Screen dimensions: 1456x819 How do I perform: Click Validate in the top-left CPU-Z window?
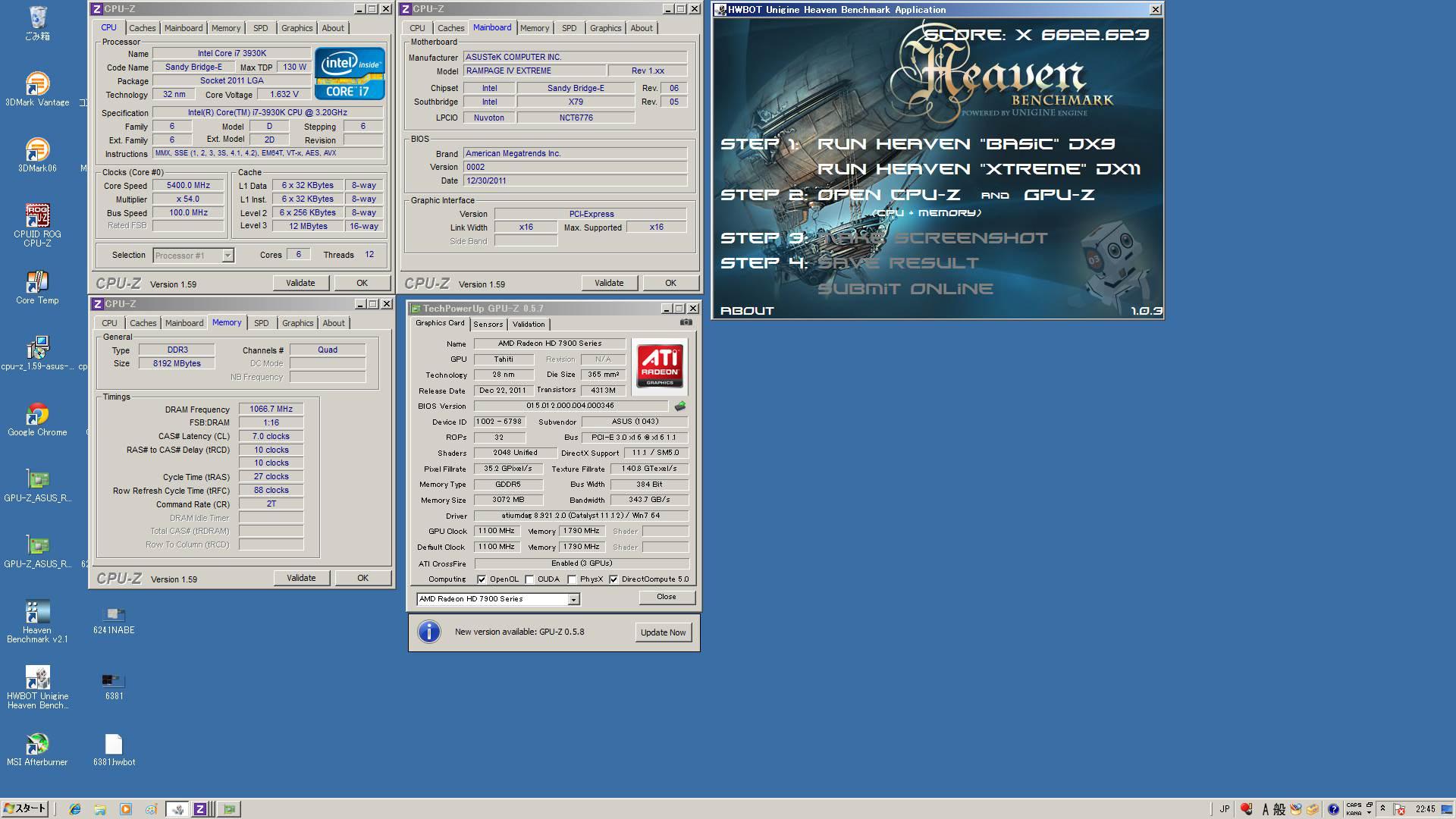click(300, 283)
